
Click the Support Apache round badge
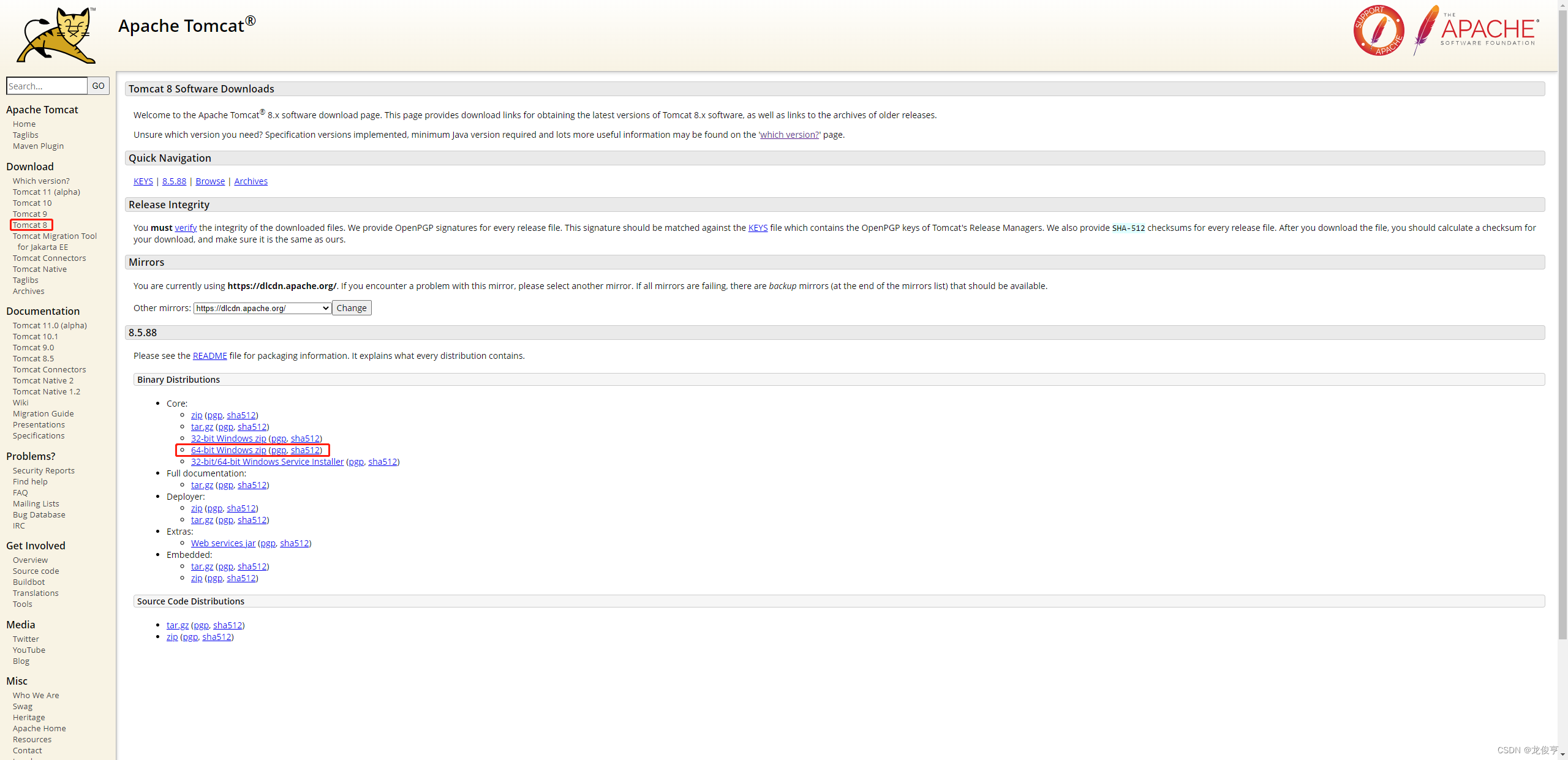1378,31
